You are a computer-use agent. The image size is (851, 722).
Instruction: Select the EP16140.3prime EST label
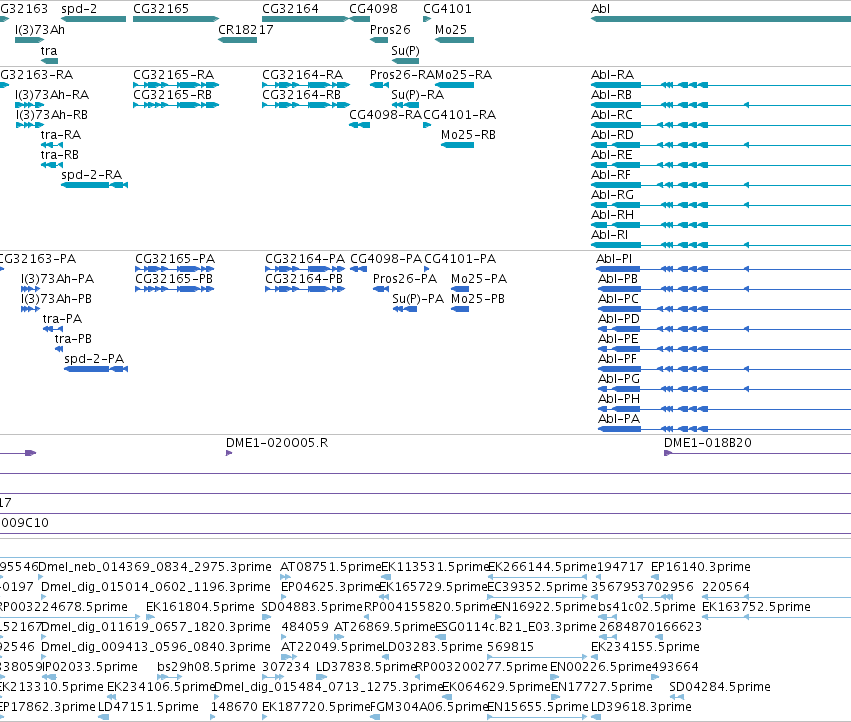(701, 567)
